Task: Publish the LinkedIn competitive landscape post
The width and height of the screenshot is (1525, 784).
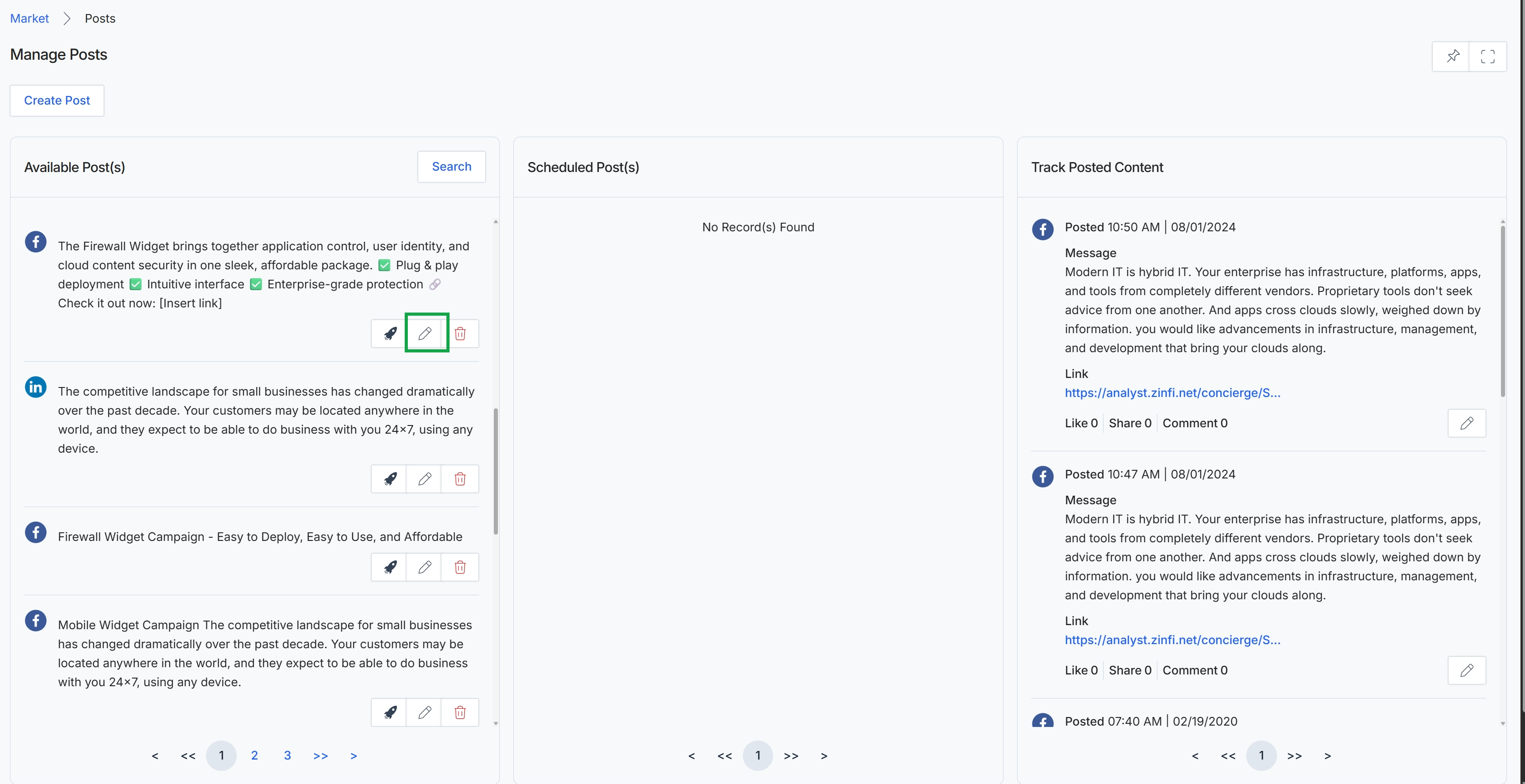Action: (389, 478)
